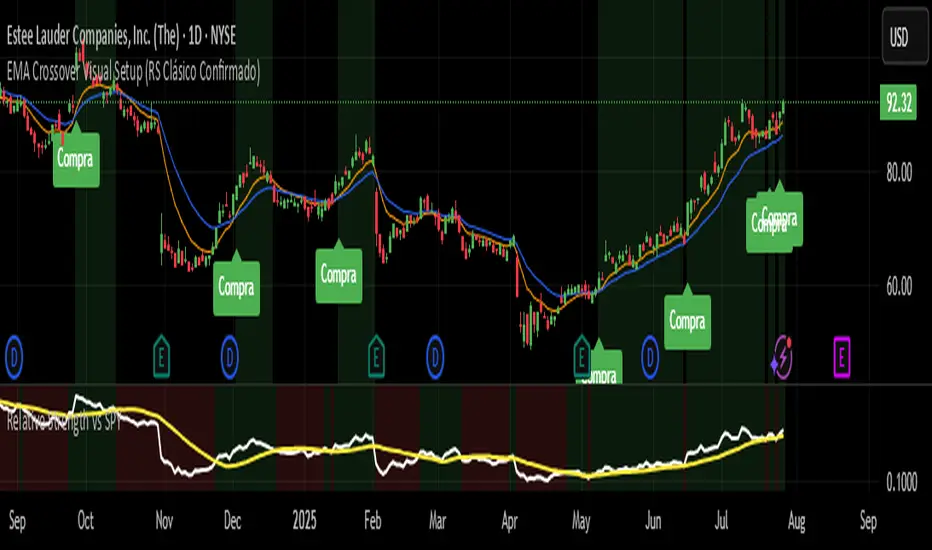This screenshot has width=932, height=550.
Task: Click the Compra signal label in mid-January
Action: pos(339,274)
